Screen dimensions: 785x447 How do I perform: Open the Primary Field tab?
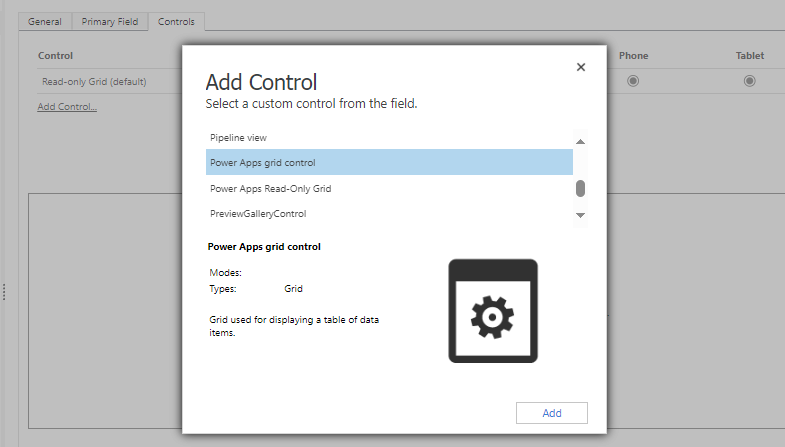coord(109,21)
